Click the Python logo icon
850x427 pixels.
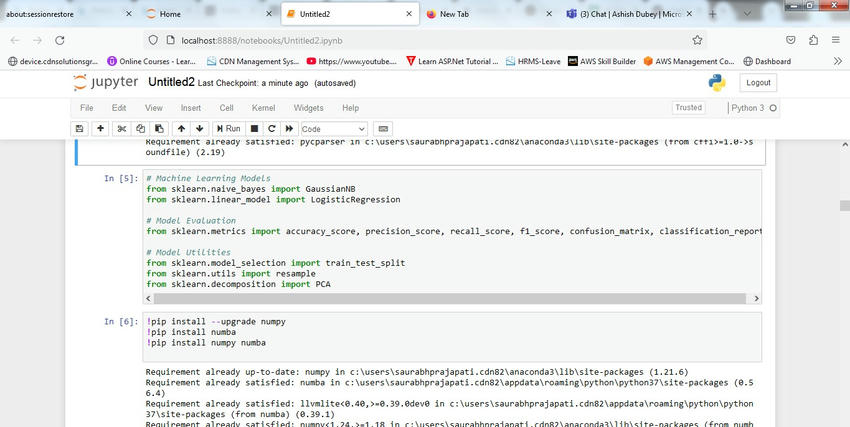717,82
